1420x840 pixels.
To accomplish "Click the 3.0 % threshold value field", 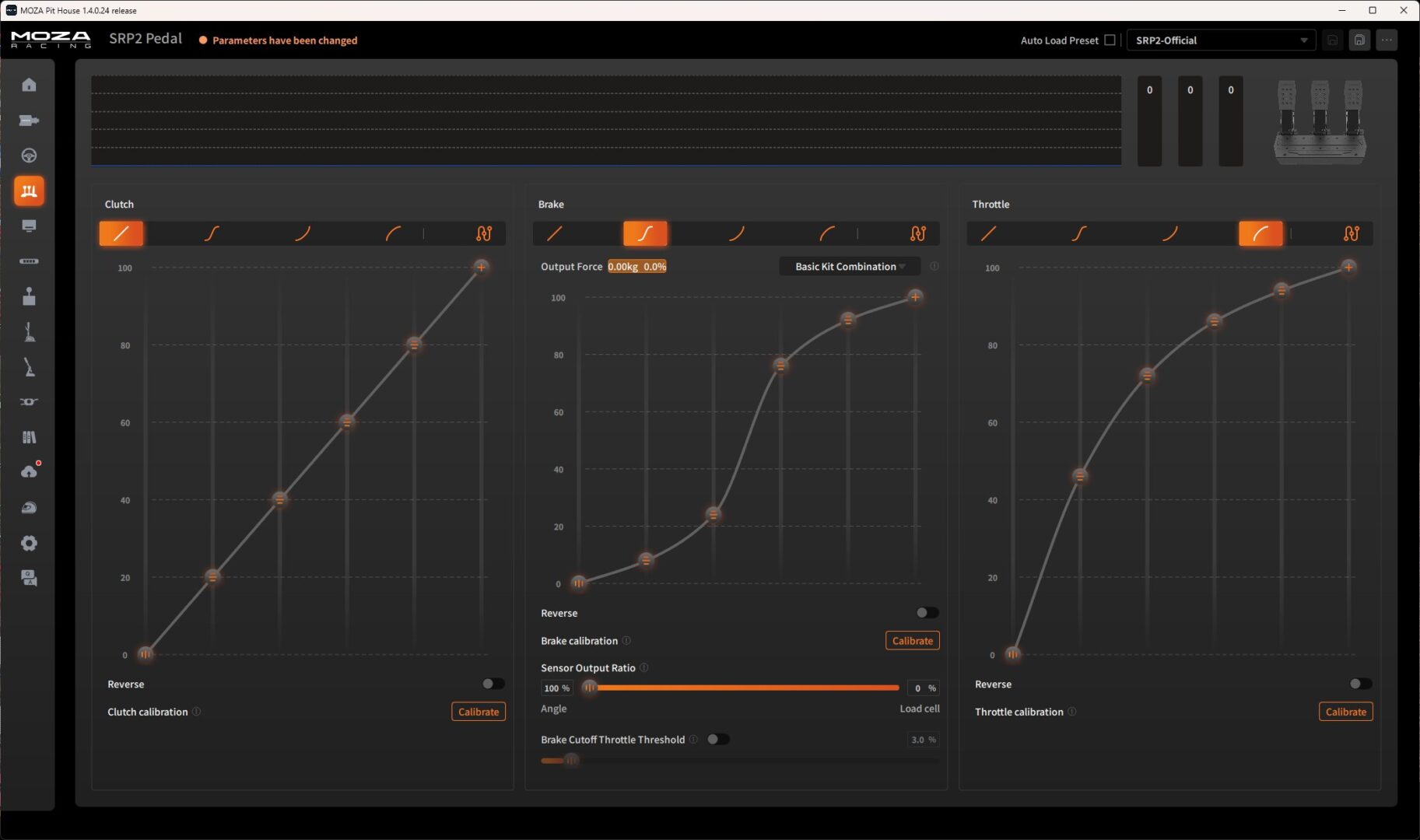I will click(x=924, y=740).
